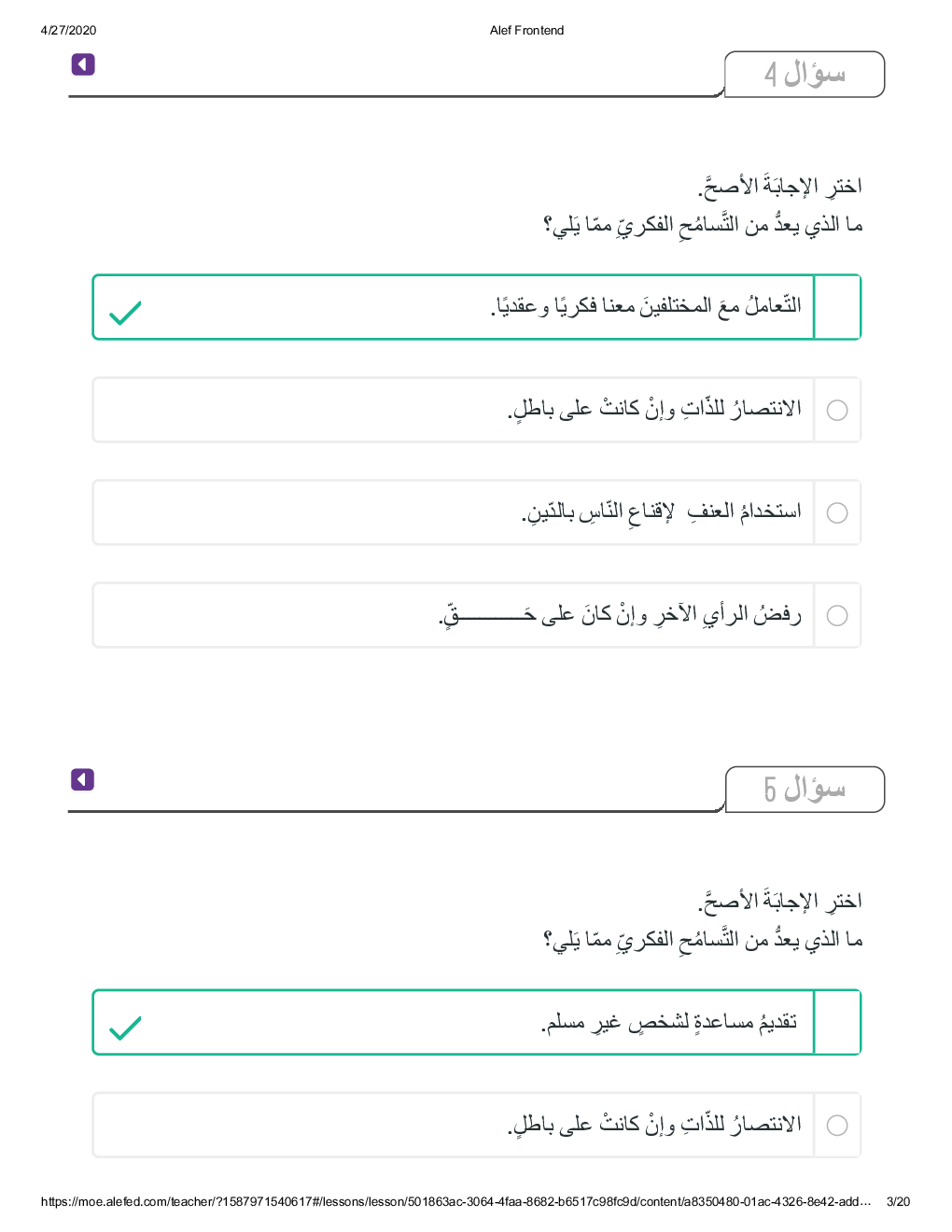Choose the radio for "استخدام العنف لإقناع النّاس بالدّين"

837,512
